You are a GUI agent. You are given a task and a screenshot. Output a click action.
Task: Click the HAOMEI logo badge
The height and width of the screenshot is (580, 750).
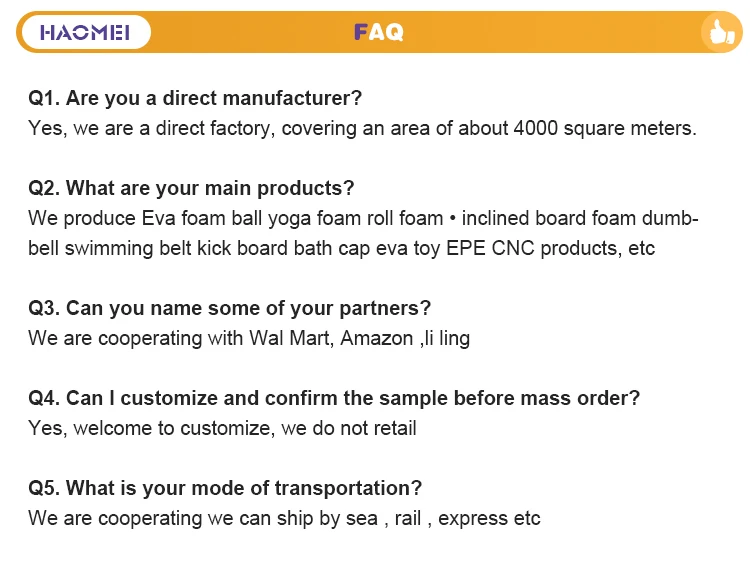pyautogui.click(x=85, y=33)
